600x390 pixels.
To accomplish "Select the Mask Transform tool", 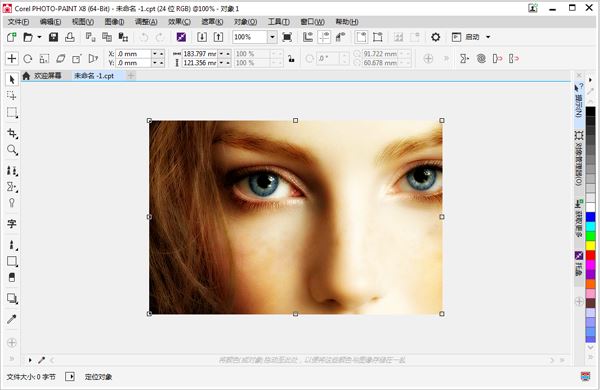I will click(x=11, y=96).
